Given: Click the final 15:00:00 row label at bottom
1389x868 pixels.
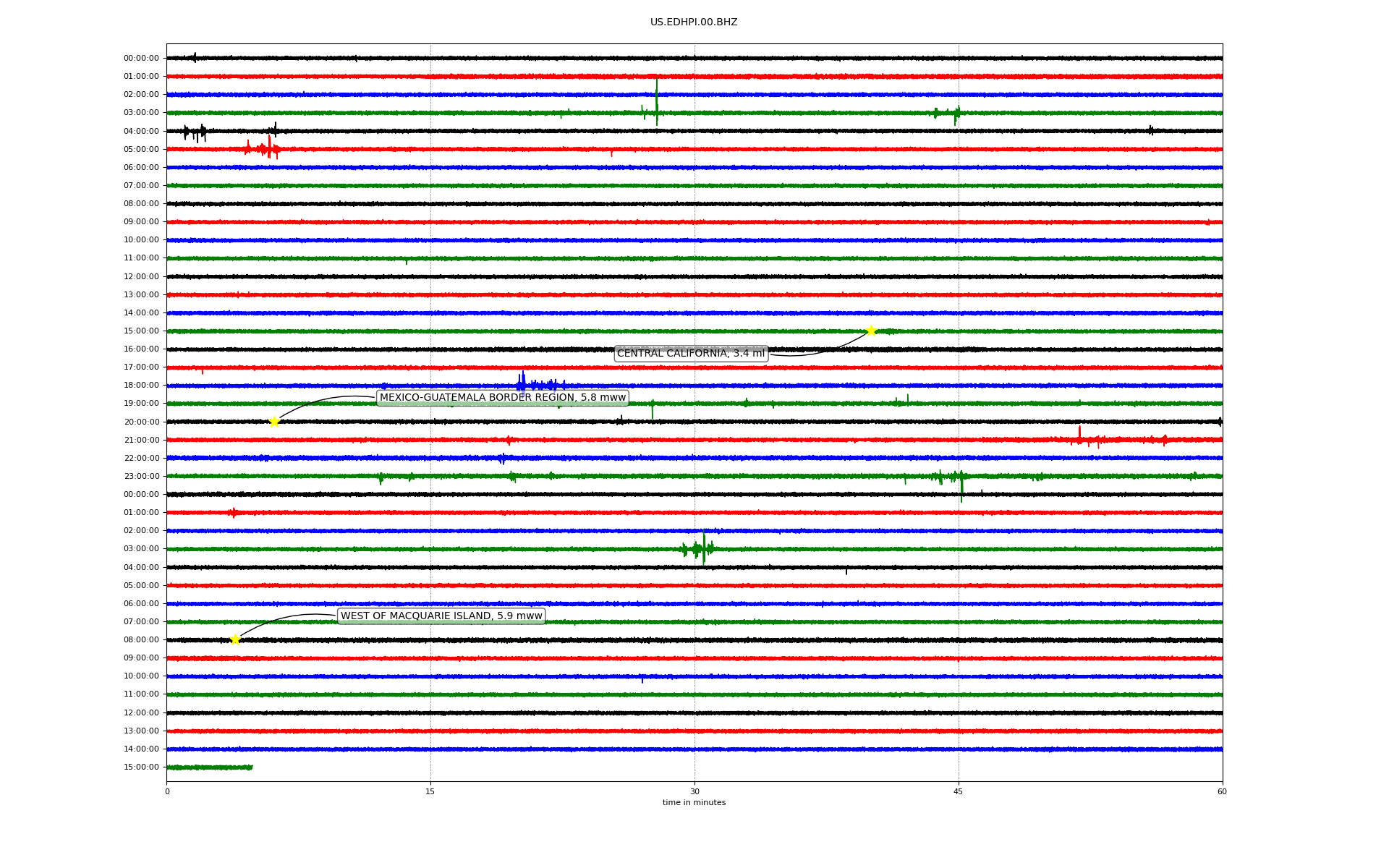Looking at the screenshot, I should [141, 767].
